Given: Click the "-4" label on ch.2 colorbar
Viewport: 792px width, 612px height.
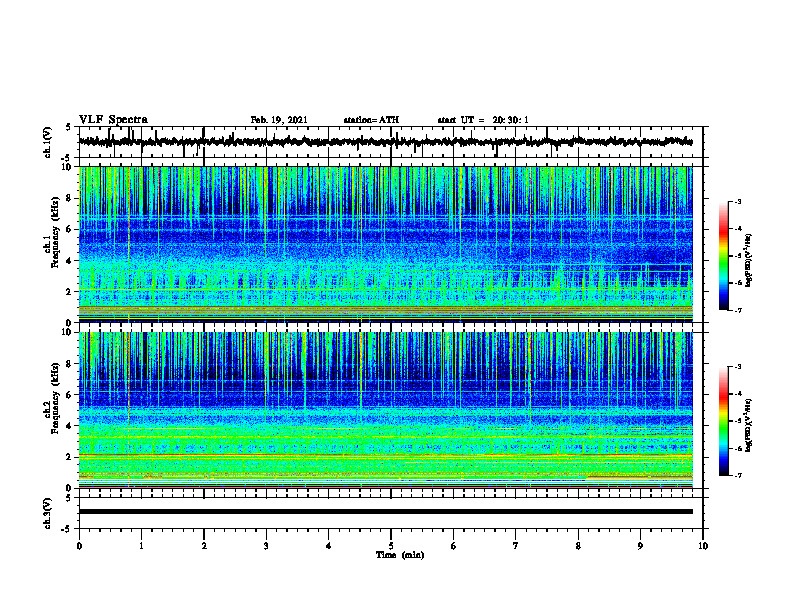Looking at the screenshot, I should tap(738, 394).
